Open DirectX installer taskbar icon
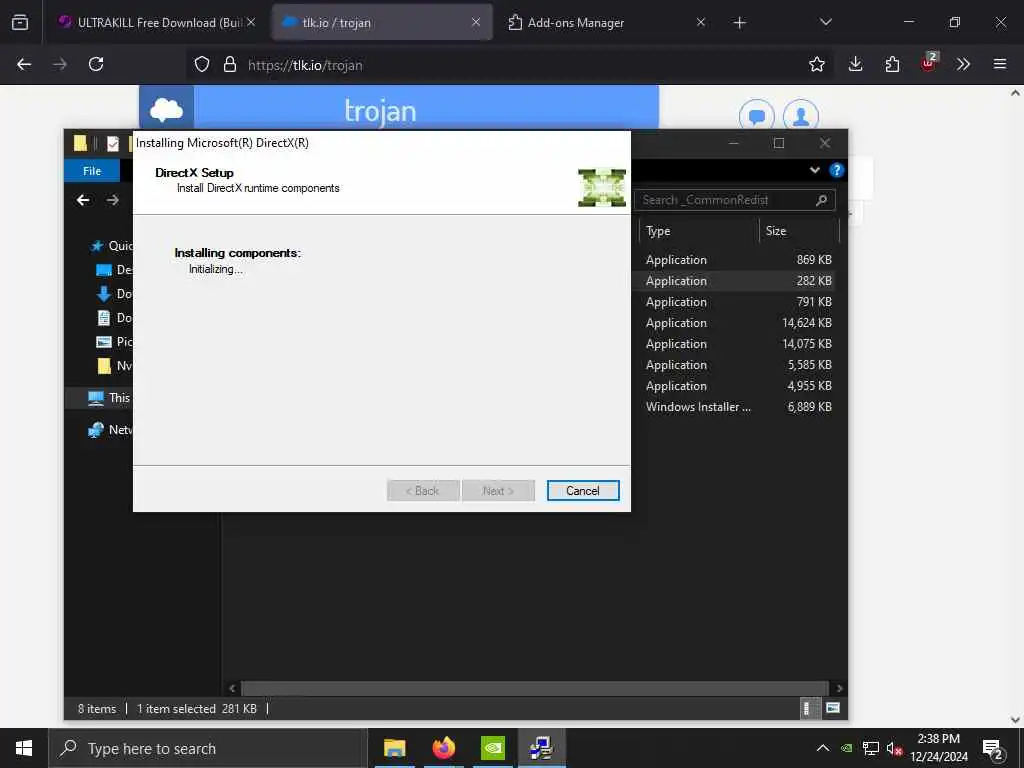 [x=541, y=748]
